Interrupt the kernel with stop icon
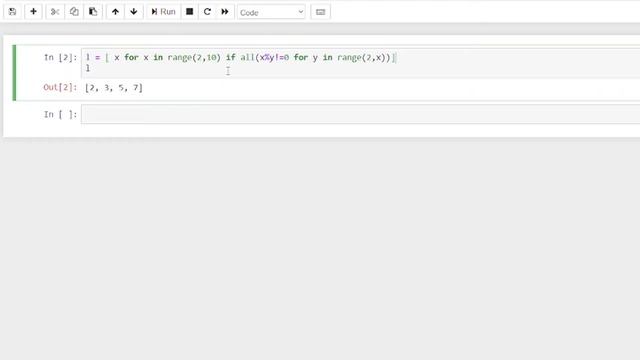The image size is (640, 360). click(189, 12)
